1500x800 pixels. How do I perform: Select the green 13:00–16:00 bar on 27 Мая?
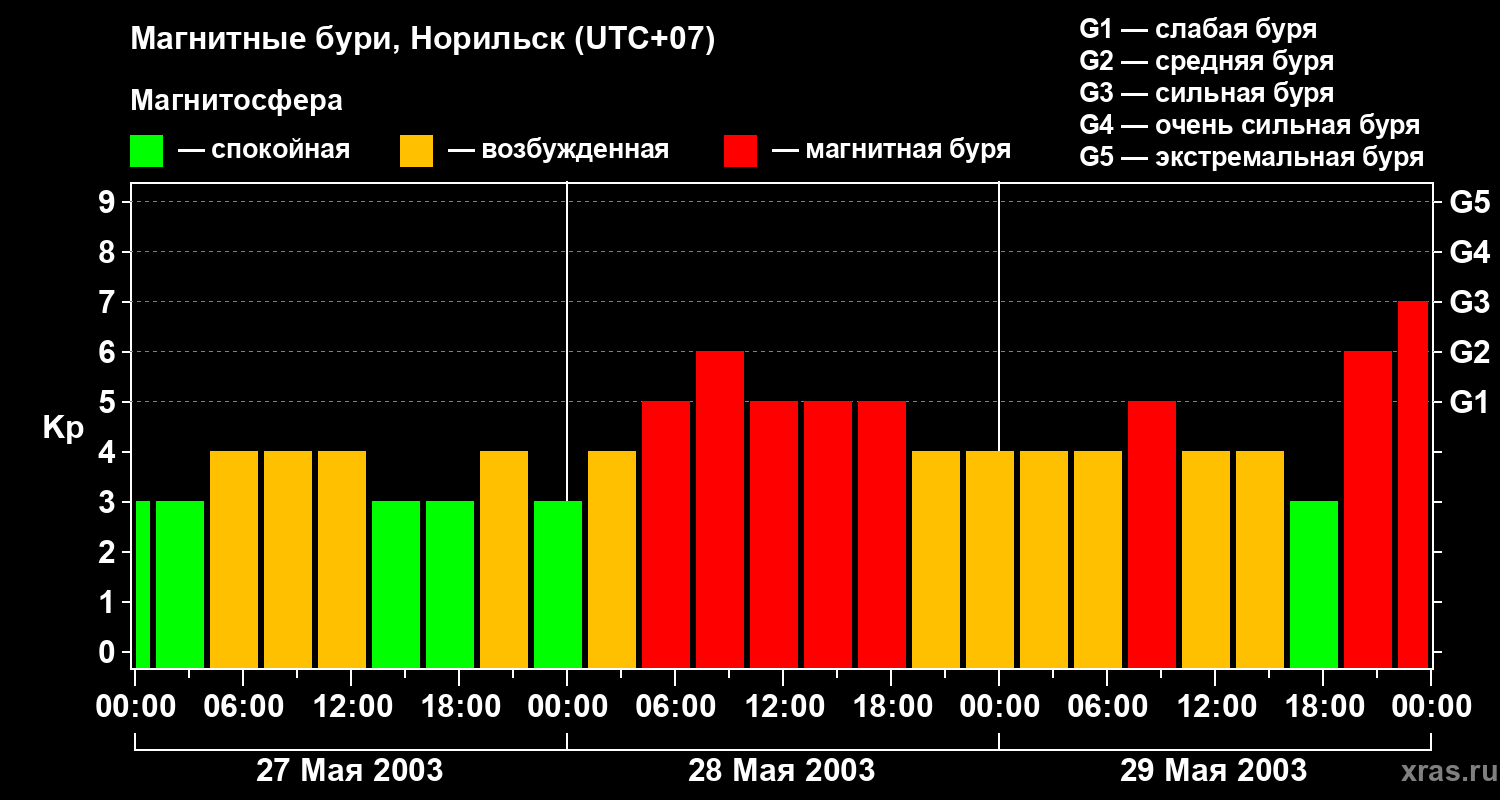click(x=396, y=584)
